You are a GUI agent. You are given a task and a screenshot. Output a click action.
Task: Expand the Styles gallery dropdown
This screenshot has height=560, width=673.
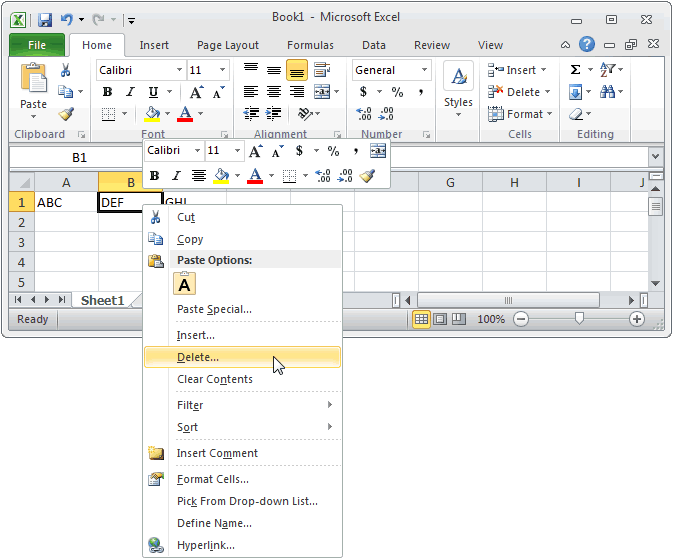click(x=458, y=115)
